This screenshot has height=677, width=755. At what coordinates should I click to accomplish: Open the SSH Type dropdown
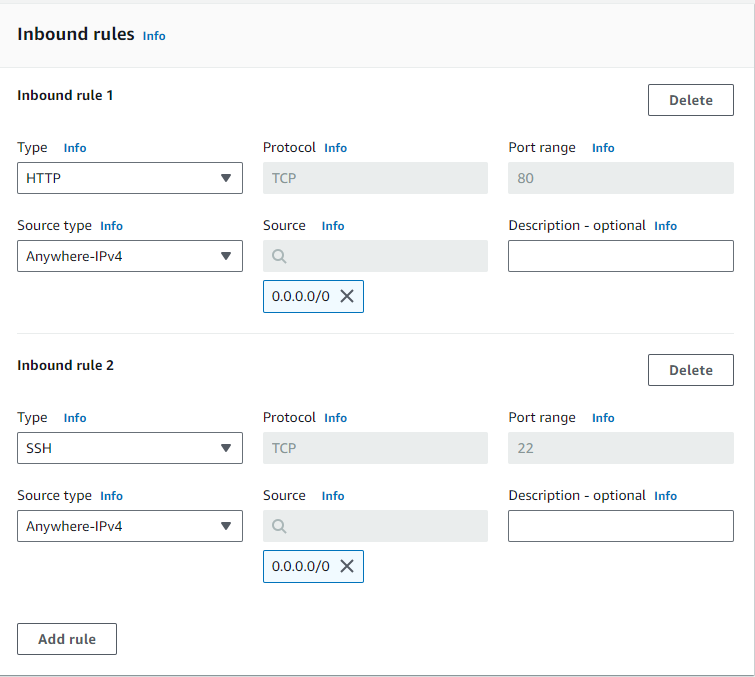[130, 448]
